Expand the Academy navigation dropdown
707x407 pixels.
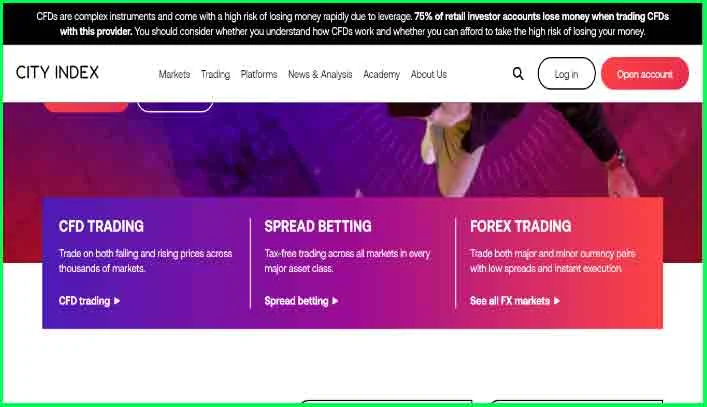pos(381,74)
